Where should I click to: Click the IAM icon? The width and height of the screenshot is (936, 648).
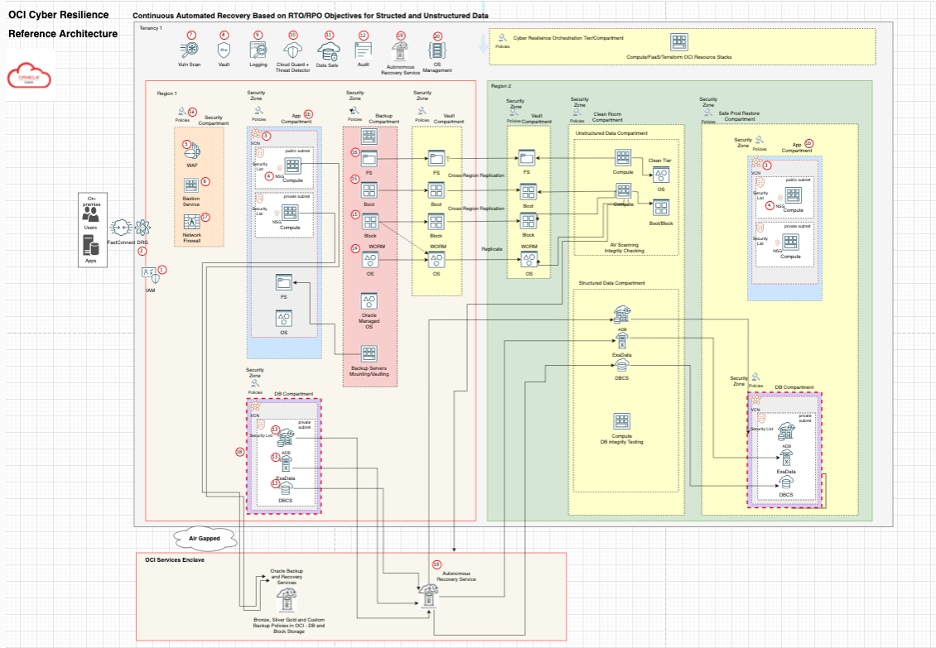[x=147, y=272]
